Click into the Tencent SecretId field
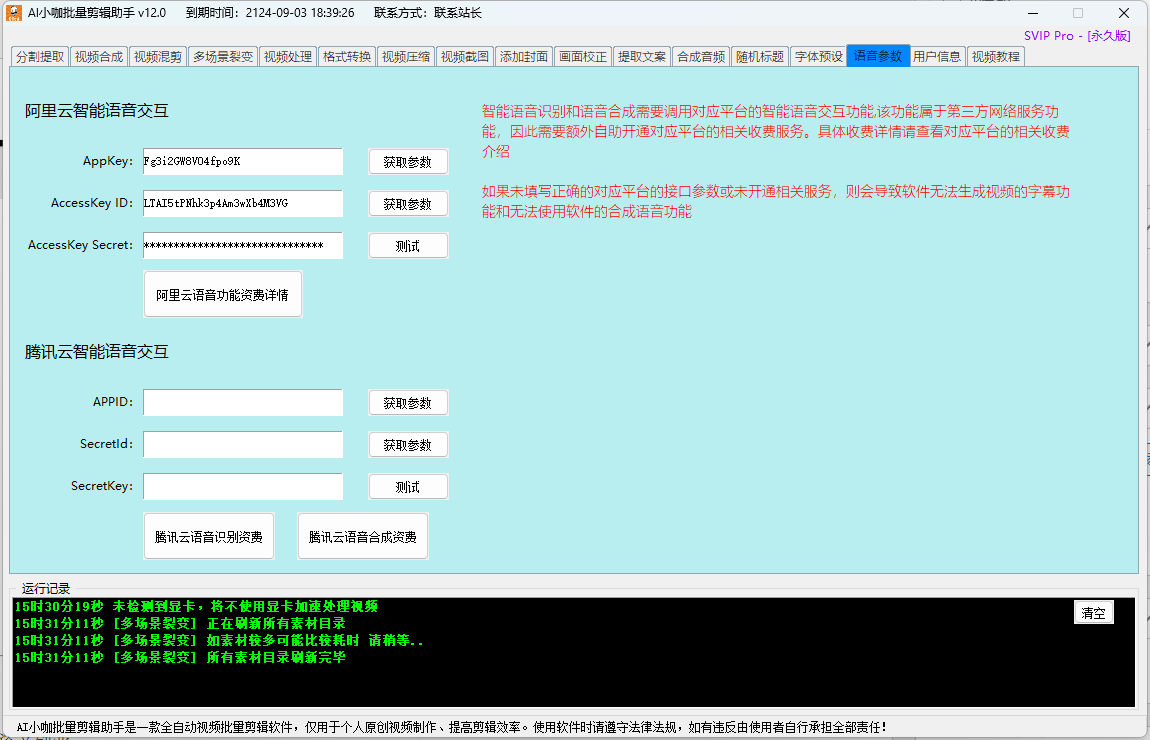 (242, 445)
